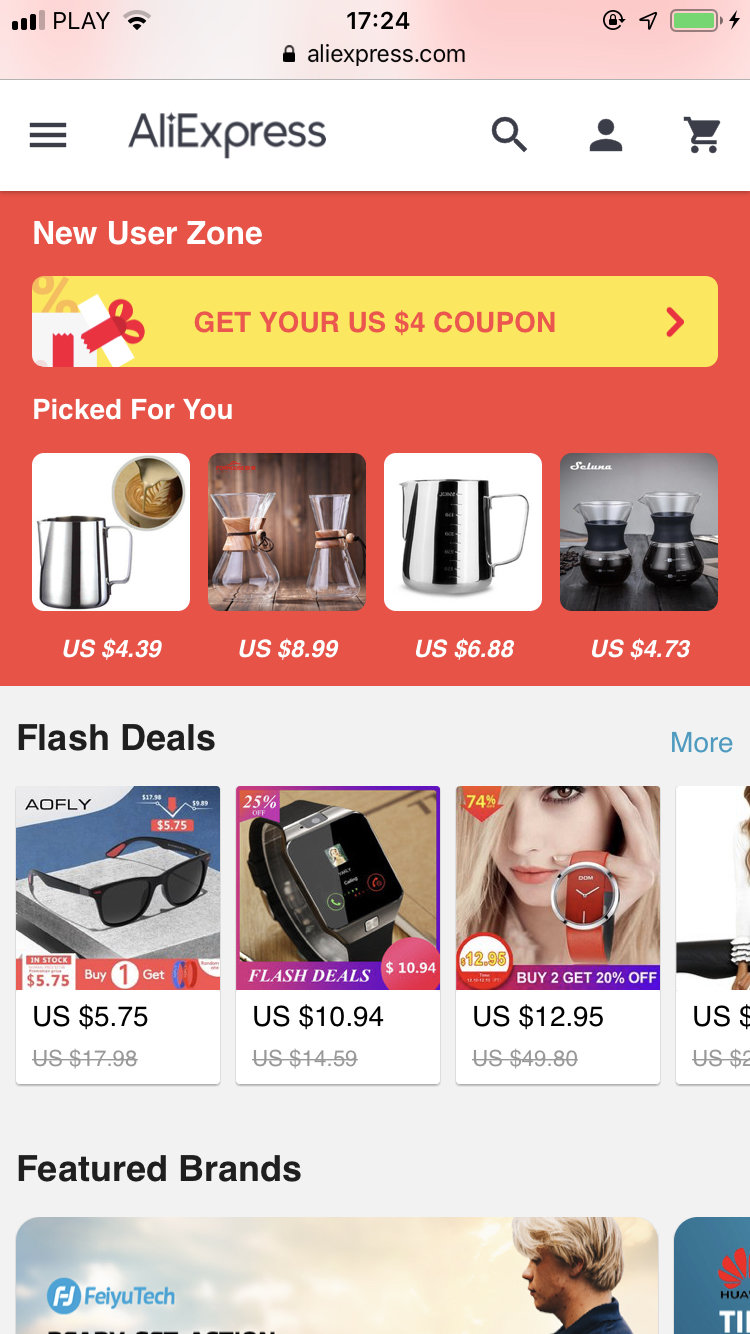Image resolution: width=750 pixels, height=1334 pixels.
Task: View the AOFLY sunglasses flash deal
Action: point(118,934)
